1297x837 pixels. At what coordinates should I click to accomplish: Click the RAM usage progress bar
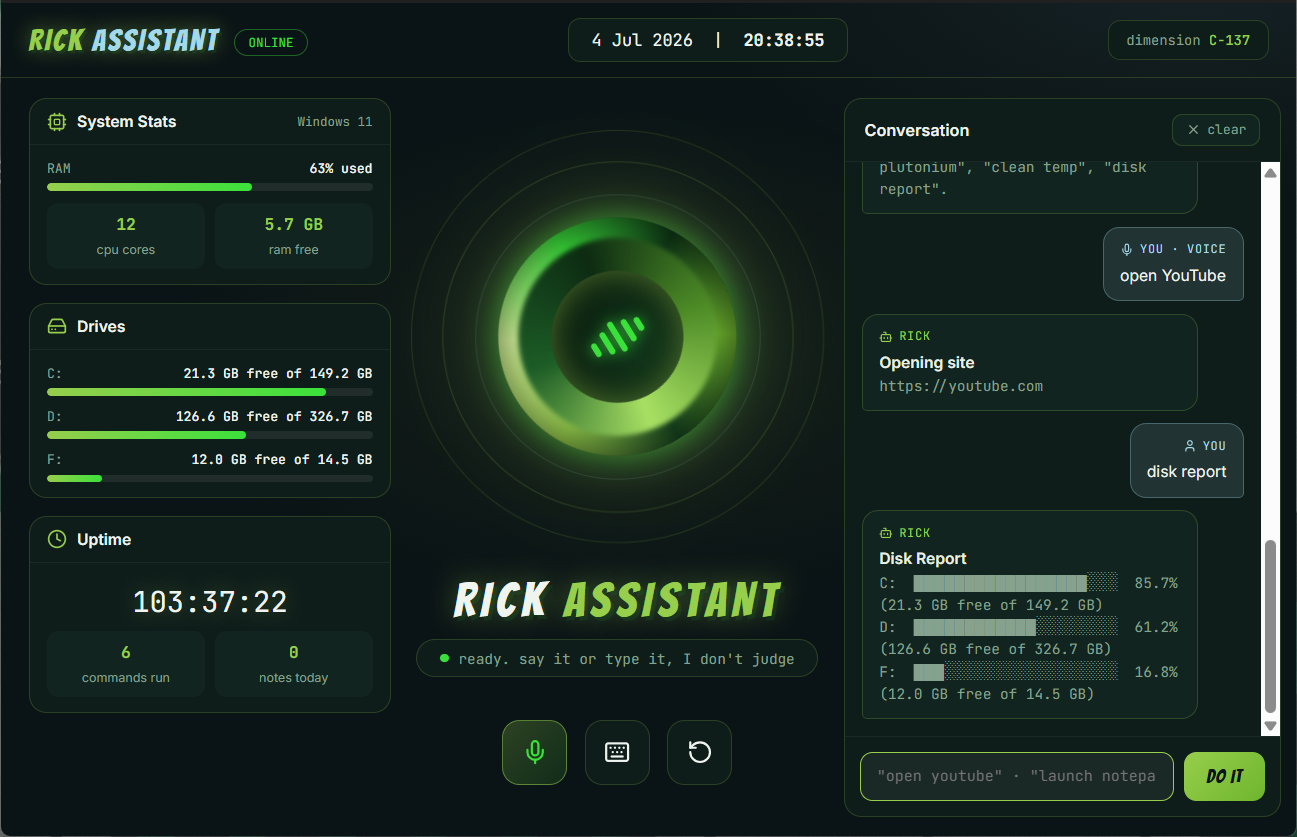pos(210,187)
